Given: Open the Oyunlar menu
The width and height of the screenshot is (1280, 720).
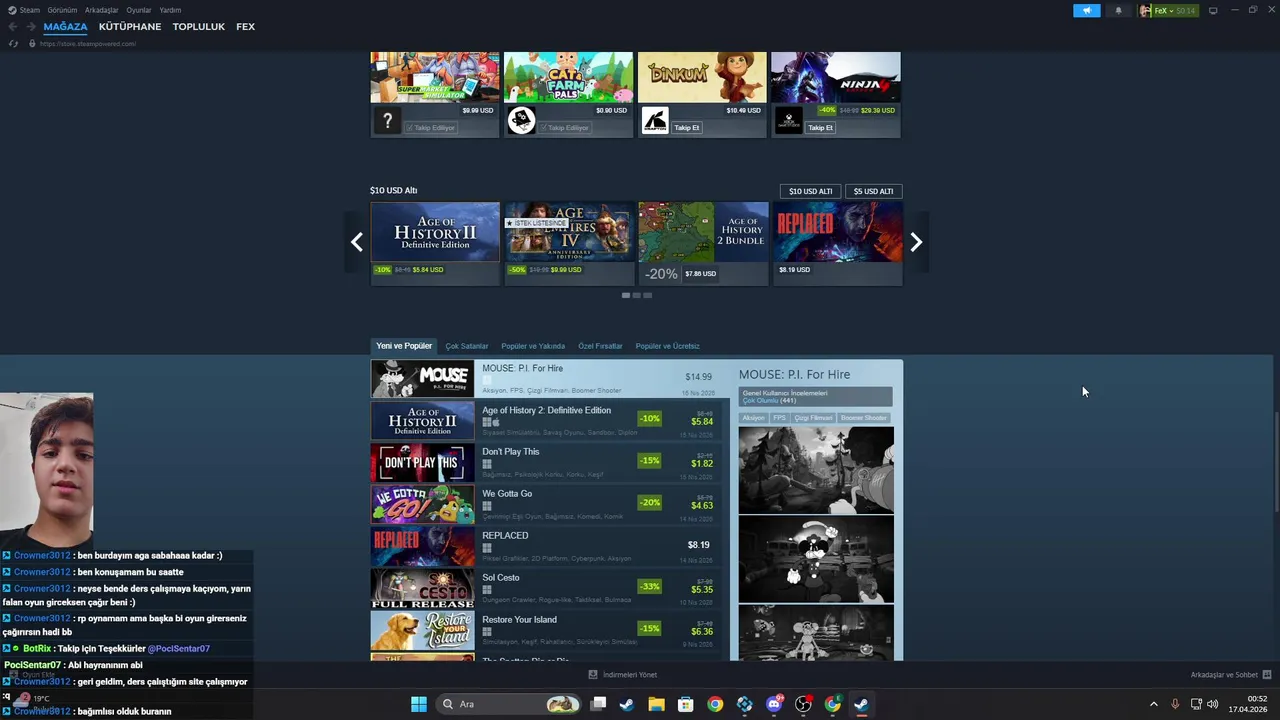Looking at the screenshot, I should tap(139, 10).
